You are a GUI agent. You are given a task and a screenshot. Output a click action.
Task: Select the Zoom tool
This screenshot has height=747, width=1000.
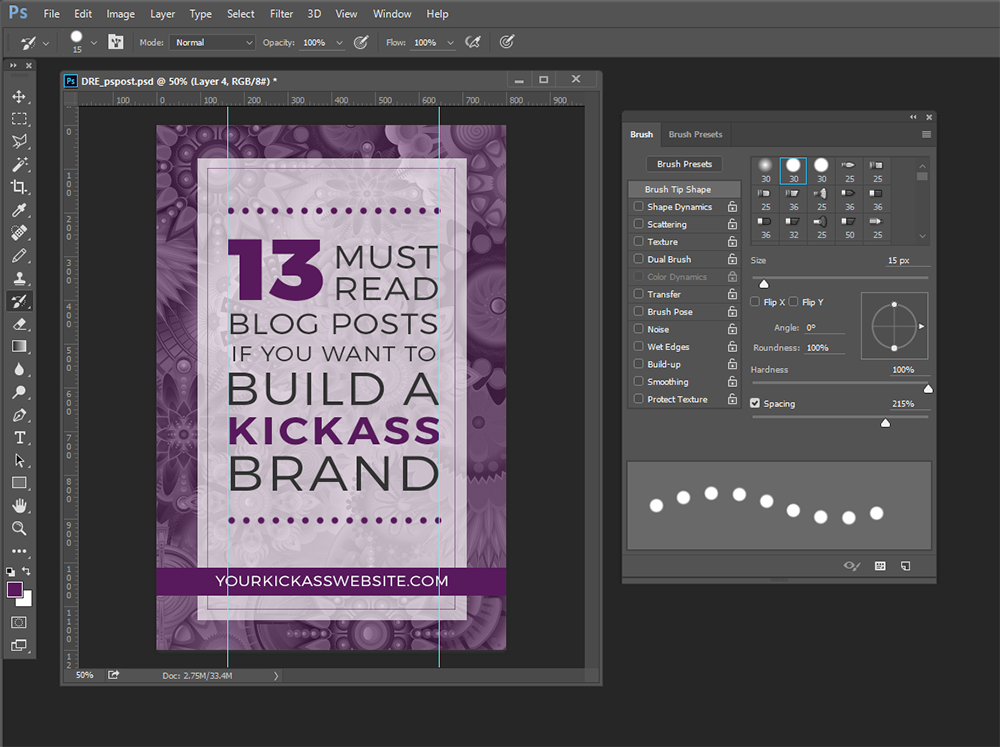coord(20,528)
